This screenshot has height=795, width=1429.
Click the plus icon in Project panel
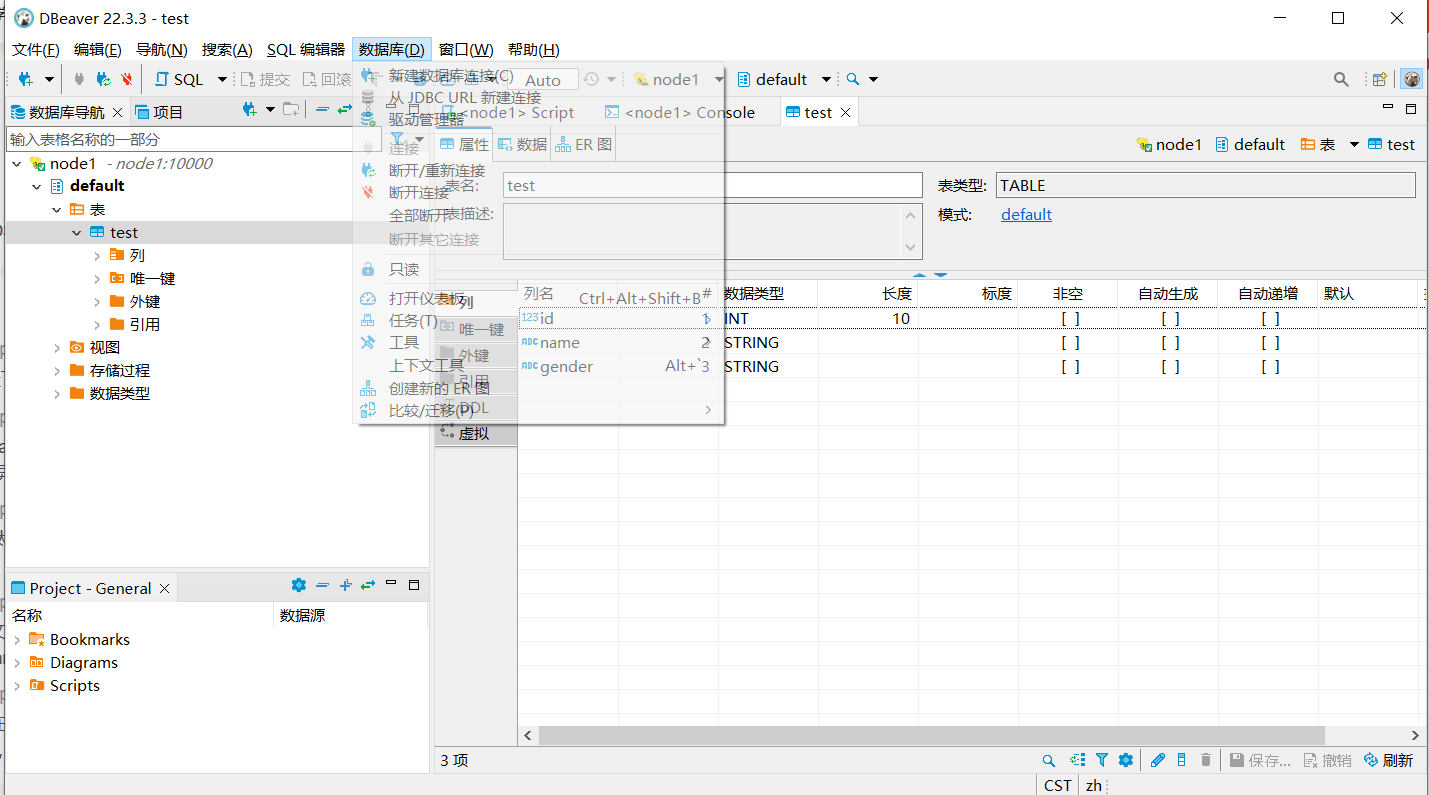(x=345, y=586)
